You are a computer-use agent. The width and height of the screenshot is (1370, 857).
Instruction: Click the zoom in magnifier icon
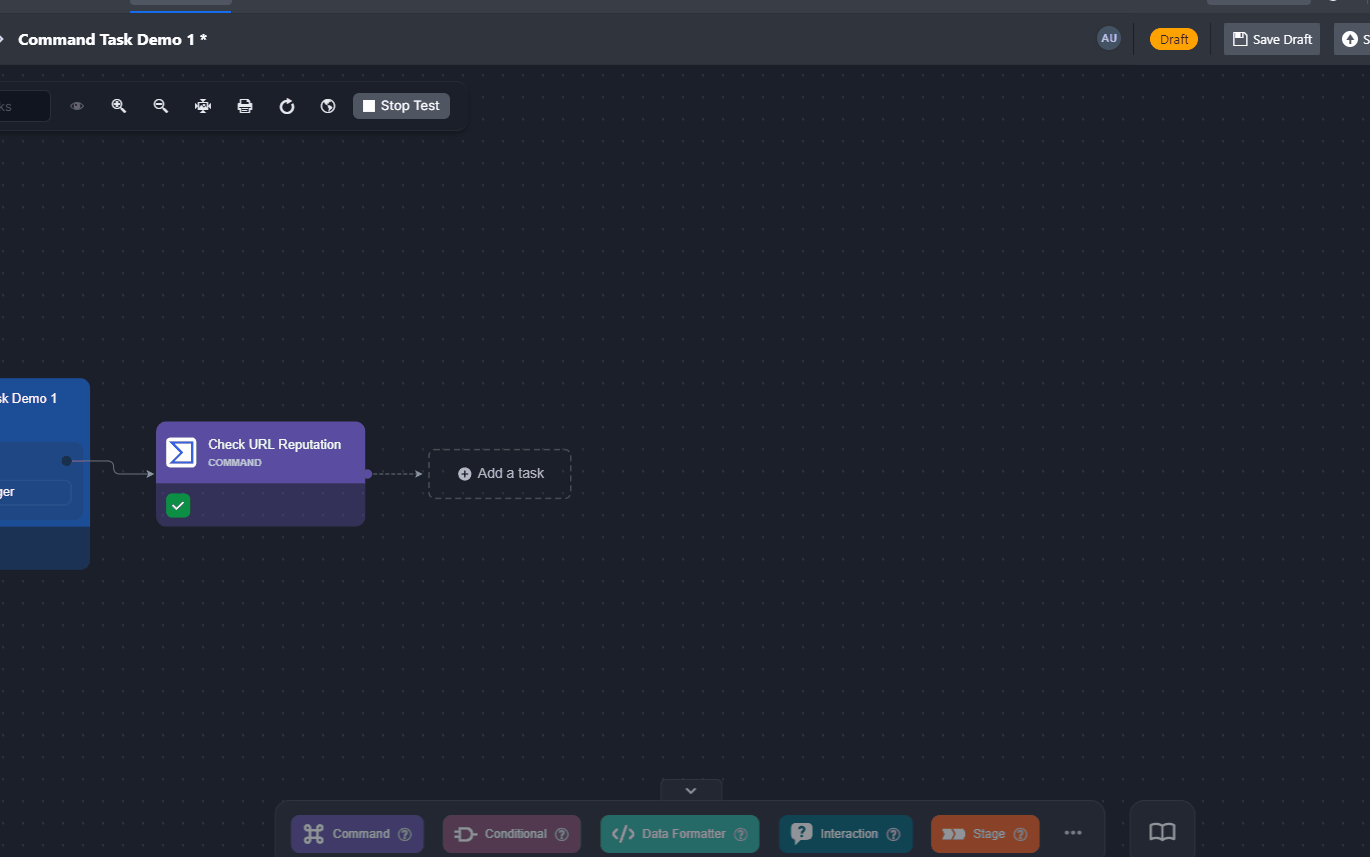(x=119, y=106)
